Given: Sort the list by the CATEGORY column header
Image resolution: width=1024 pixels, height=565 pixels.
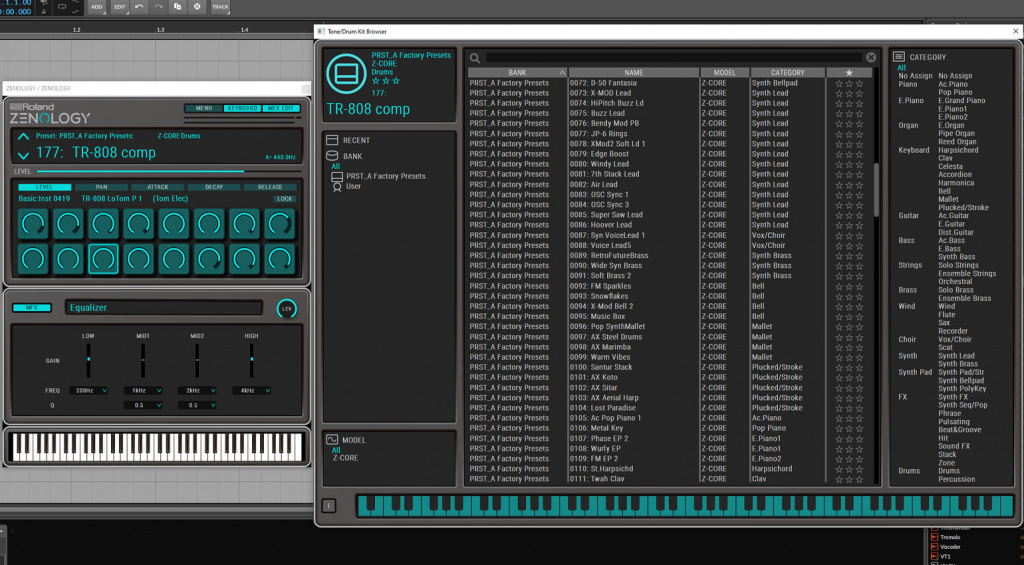Looking at the screenshot, I should pos(788,73).
